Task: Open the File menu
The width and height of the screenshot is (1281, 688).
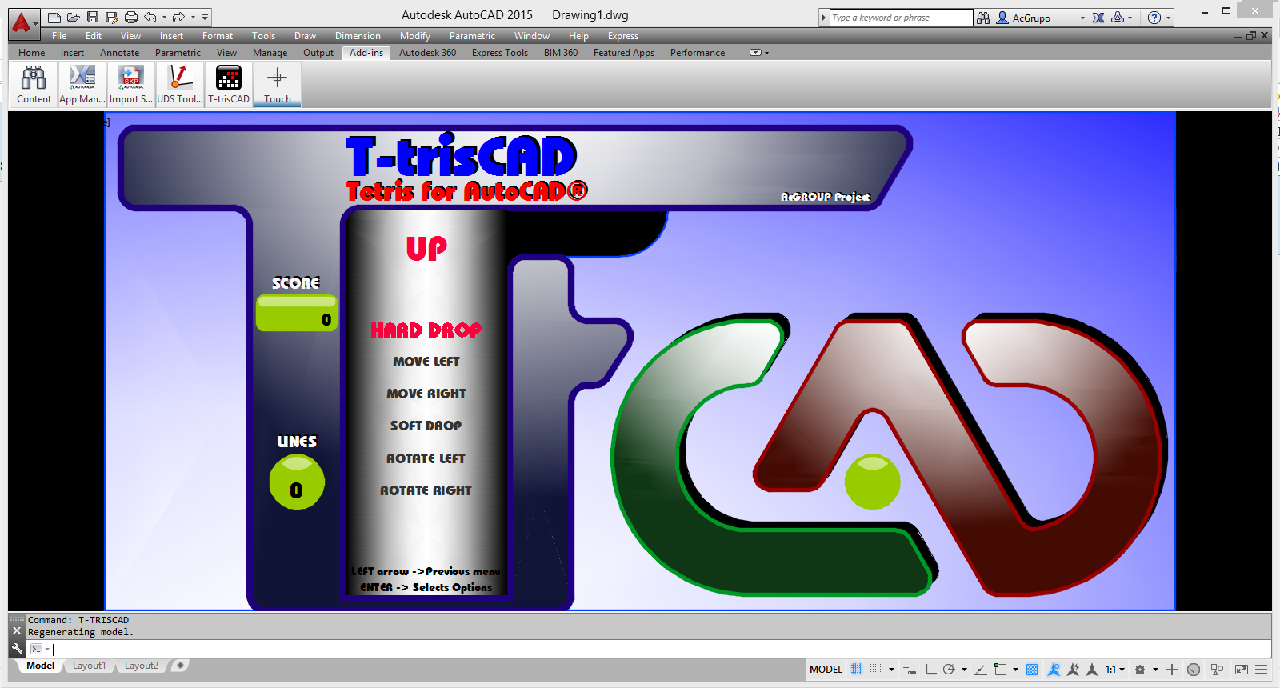Action: click(x=60, y=36)
